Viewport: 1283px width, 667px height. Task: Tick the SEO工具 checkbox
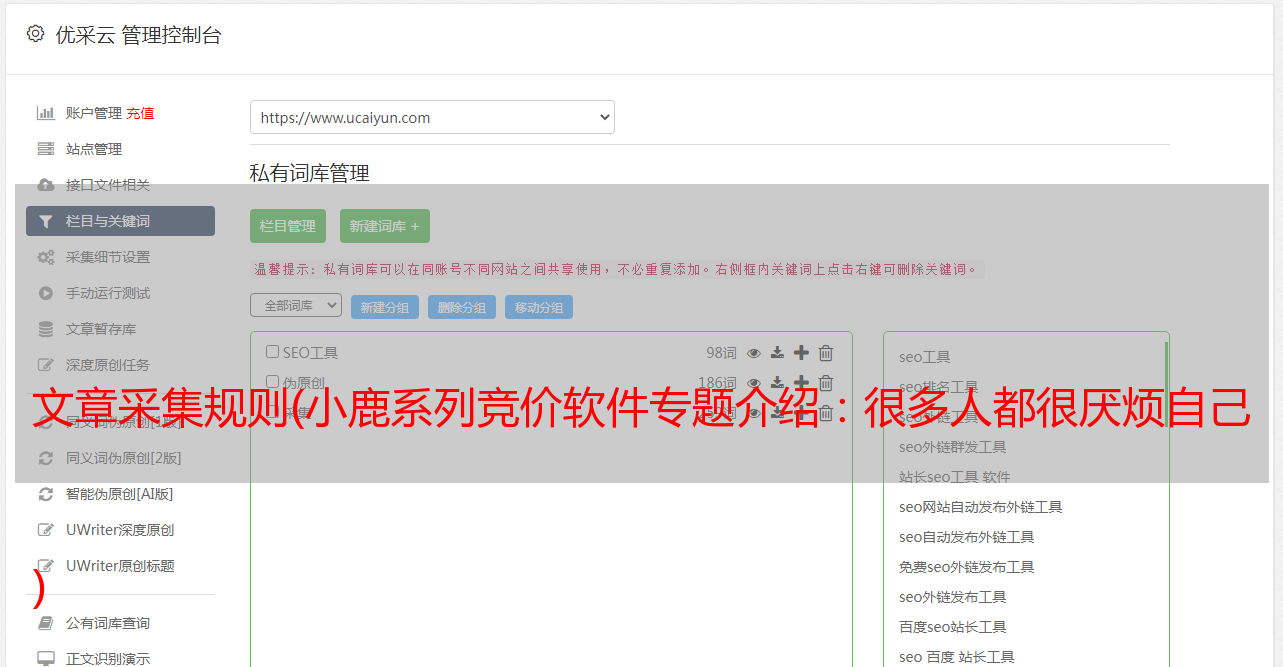[272, 352]
